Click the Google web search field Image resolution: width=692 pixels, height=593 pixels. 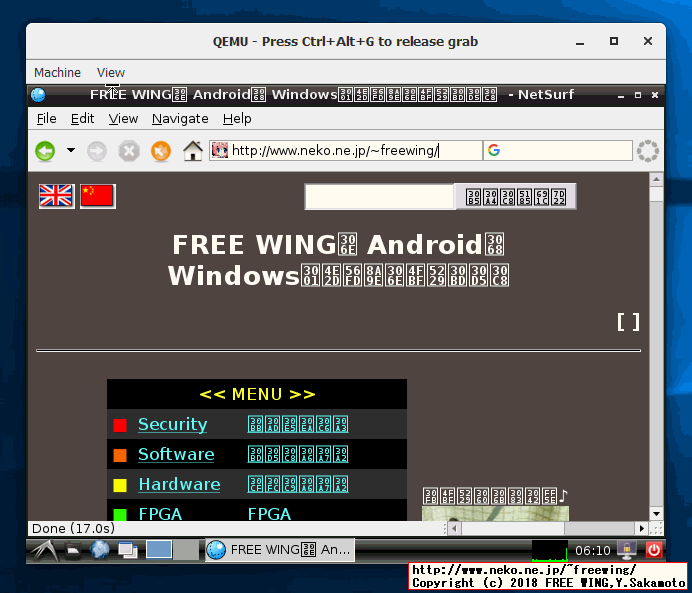[x=558, y=151]
